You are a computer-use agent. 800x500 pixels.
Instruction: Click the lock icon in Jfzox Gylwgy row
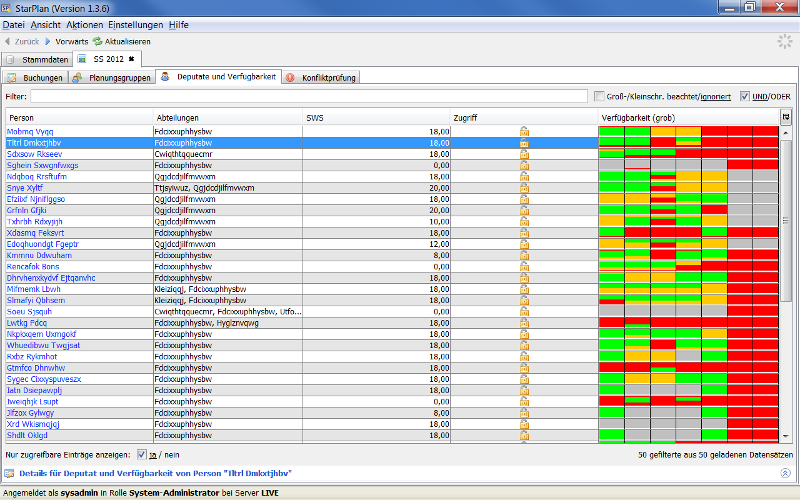click(x=524, y=413)
